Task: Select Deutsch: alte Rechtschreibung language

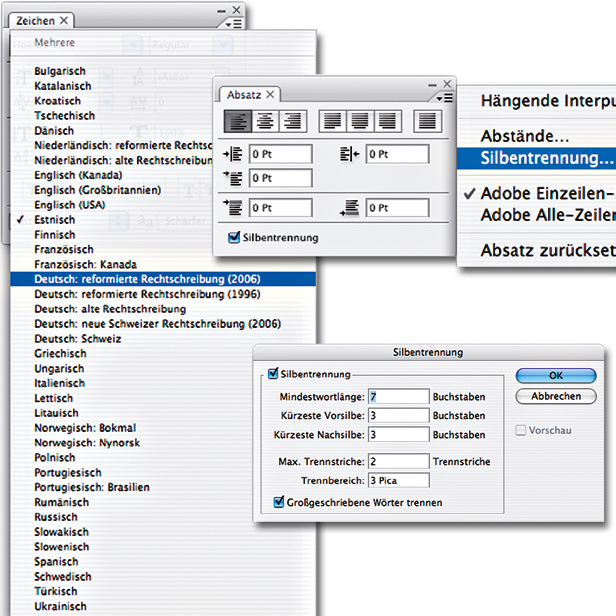Action: pyautogui.click(x=163, y=309)
